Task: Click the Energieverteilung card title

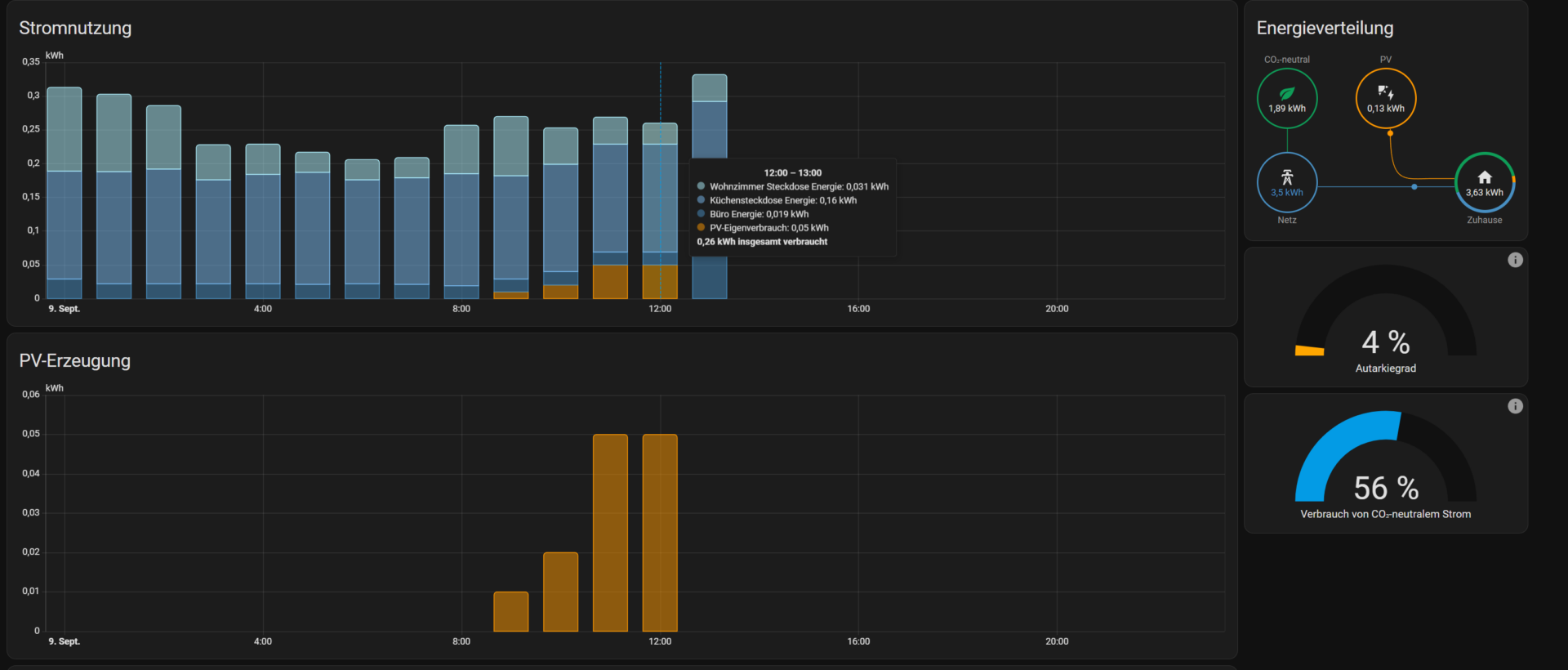Action: 1325,28
